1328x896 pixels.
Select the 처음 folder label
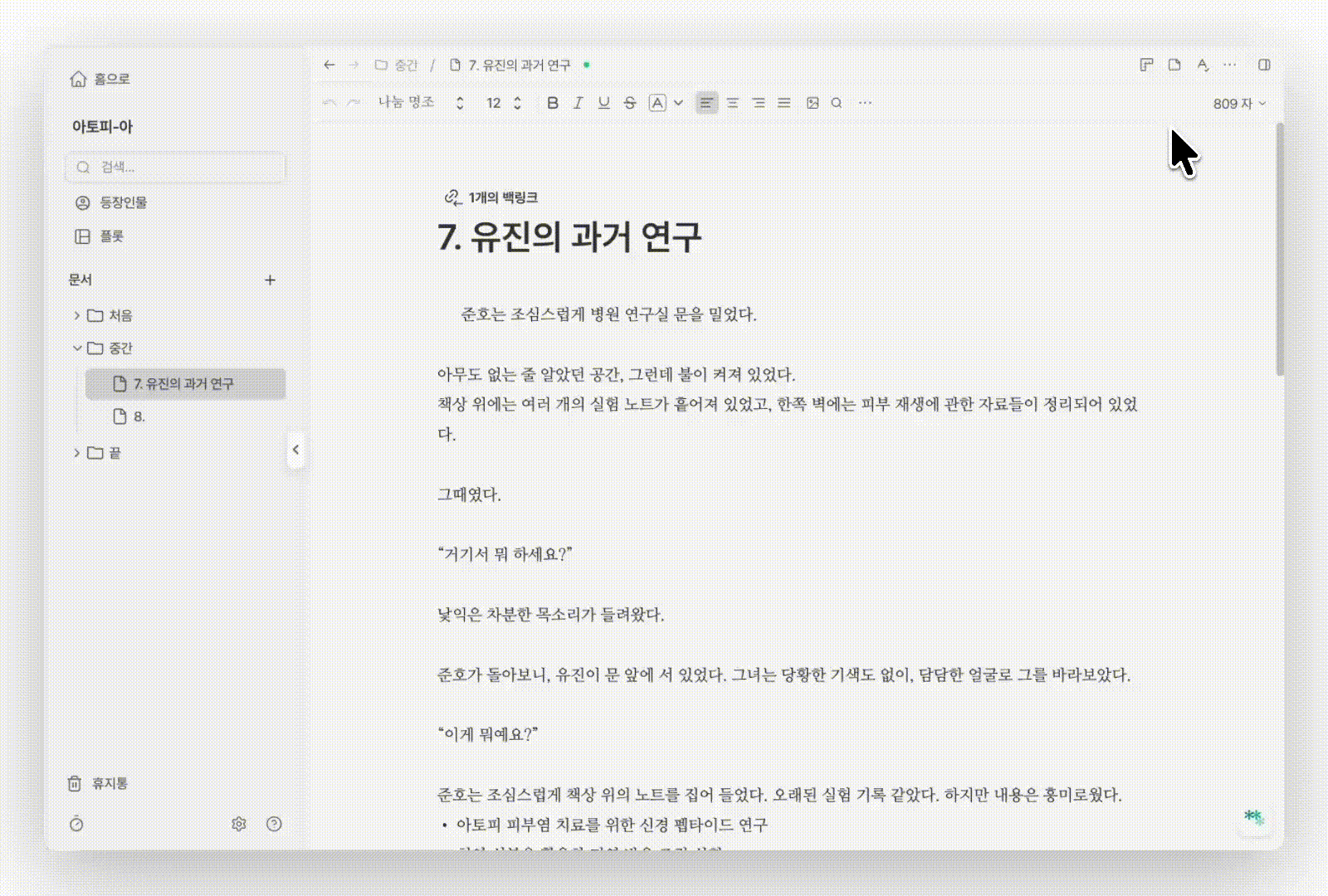120,315
